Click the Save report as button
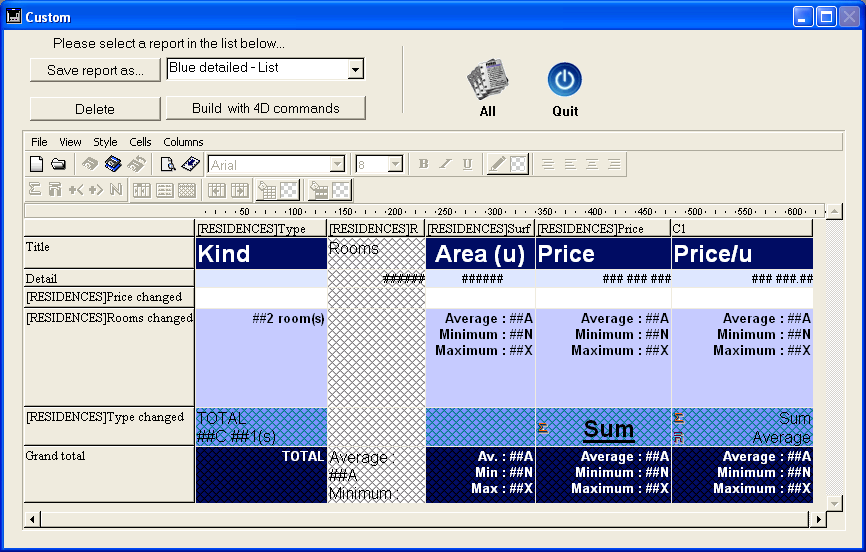The width and height of the screenshot is (866, 552). [95, 70]
